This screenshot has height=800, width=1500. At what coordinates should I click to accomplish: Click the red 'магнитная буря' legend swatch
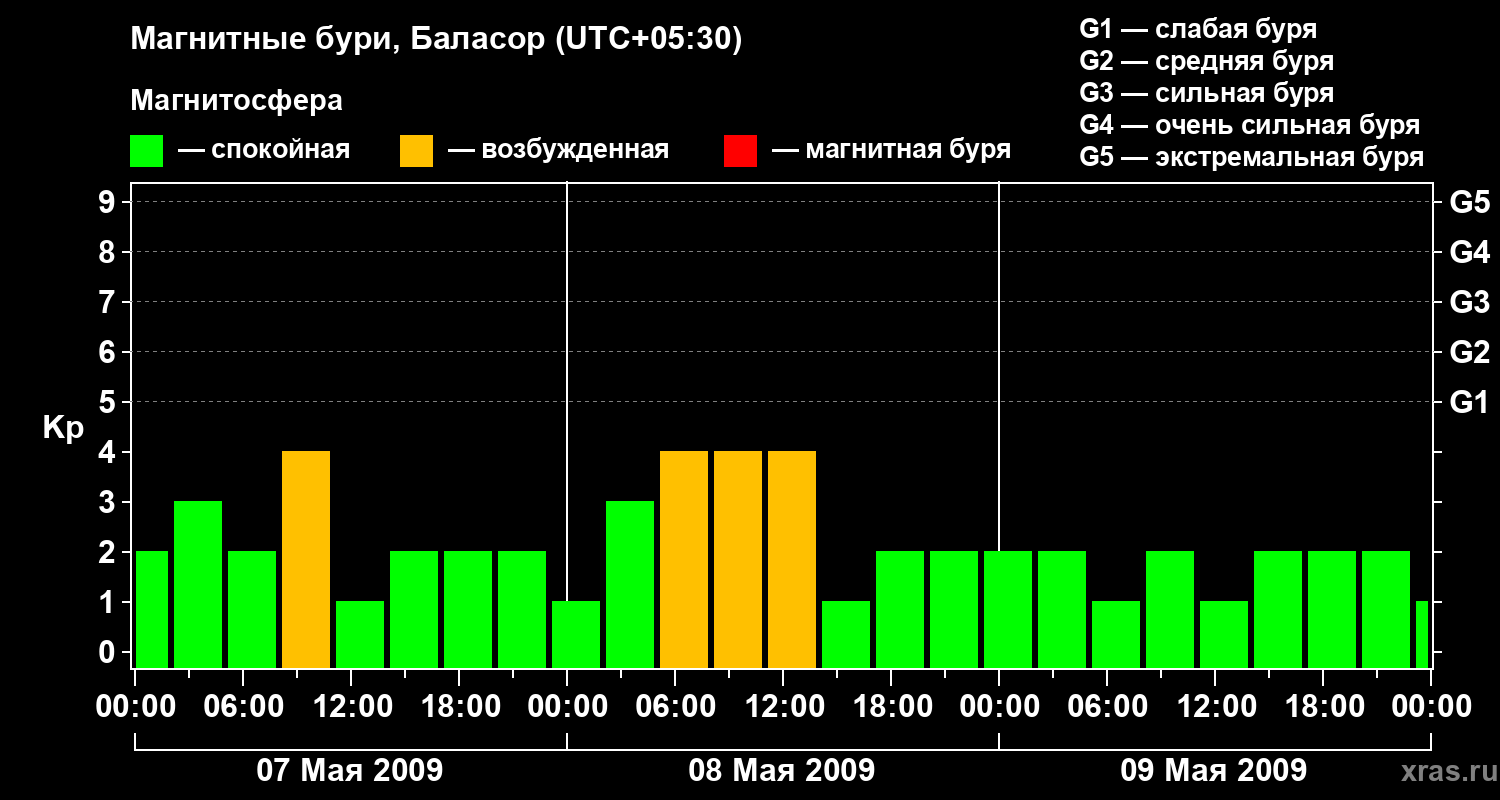pyautogui.click(x=740, y=151)
